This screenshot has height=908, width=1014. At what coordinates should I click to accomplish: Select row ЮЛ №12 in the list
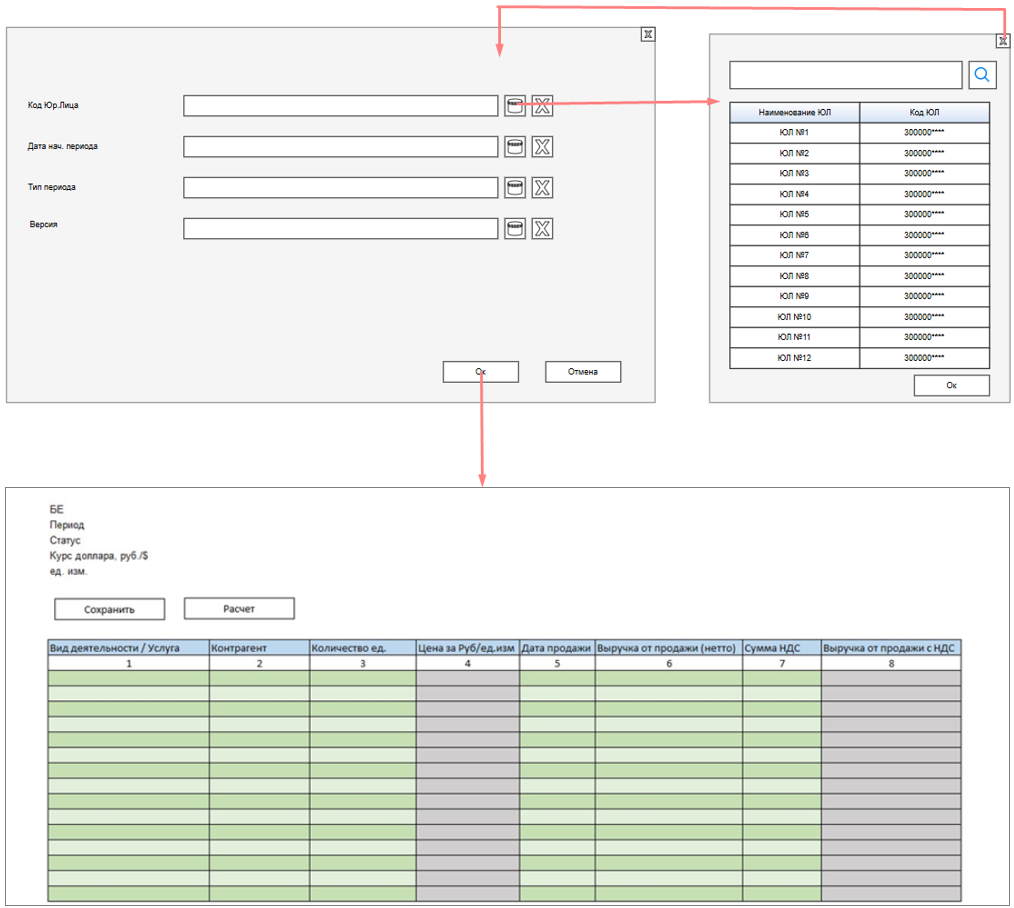click(794, 358)
